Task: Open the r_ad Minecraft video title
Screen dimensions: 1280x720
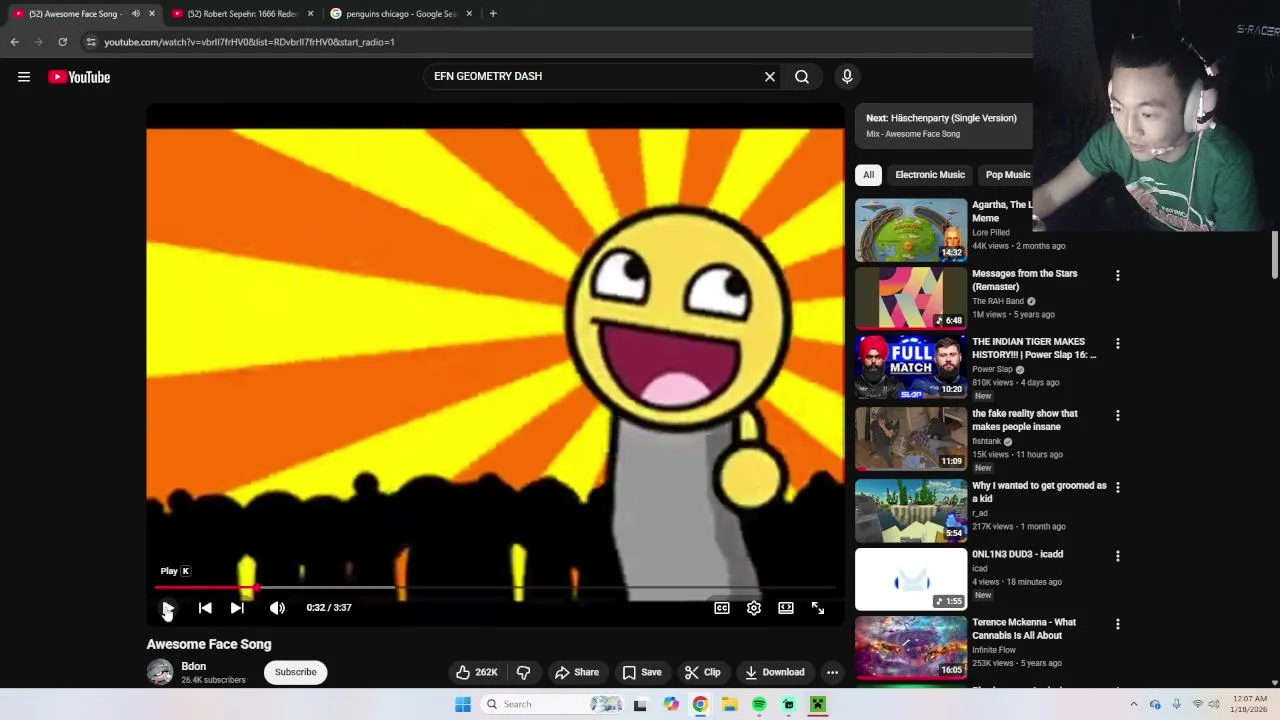Action: click(1039, 492)
